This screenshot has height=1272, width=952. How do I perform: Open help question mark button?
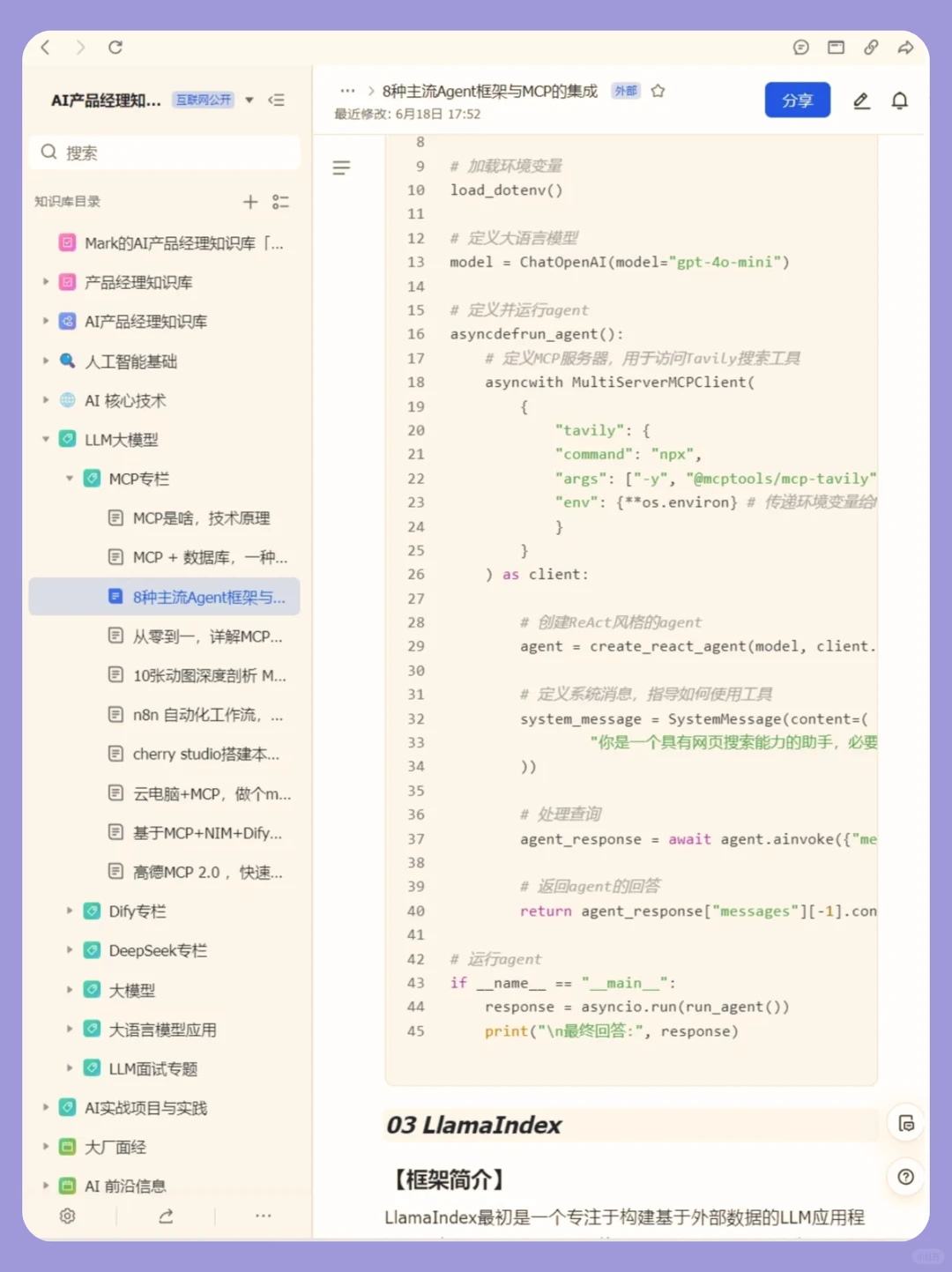click(906, 1177)
